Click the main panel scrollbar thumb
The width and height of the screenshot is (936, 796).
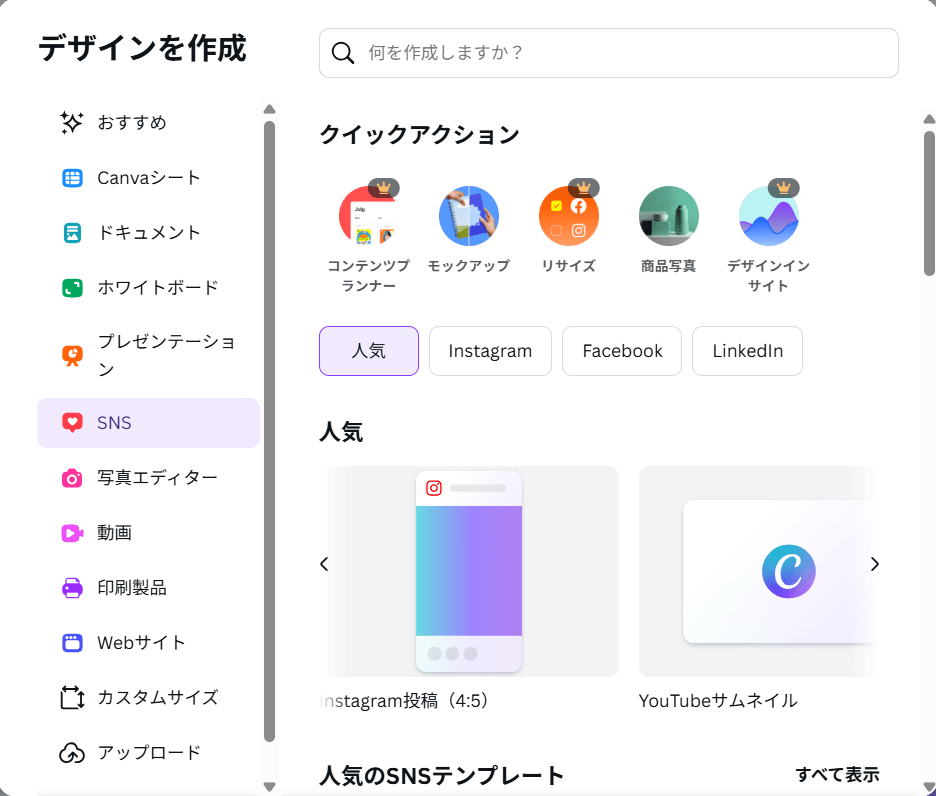coord(929,203)
